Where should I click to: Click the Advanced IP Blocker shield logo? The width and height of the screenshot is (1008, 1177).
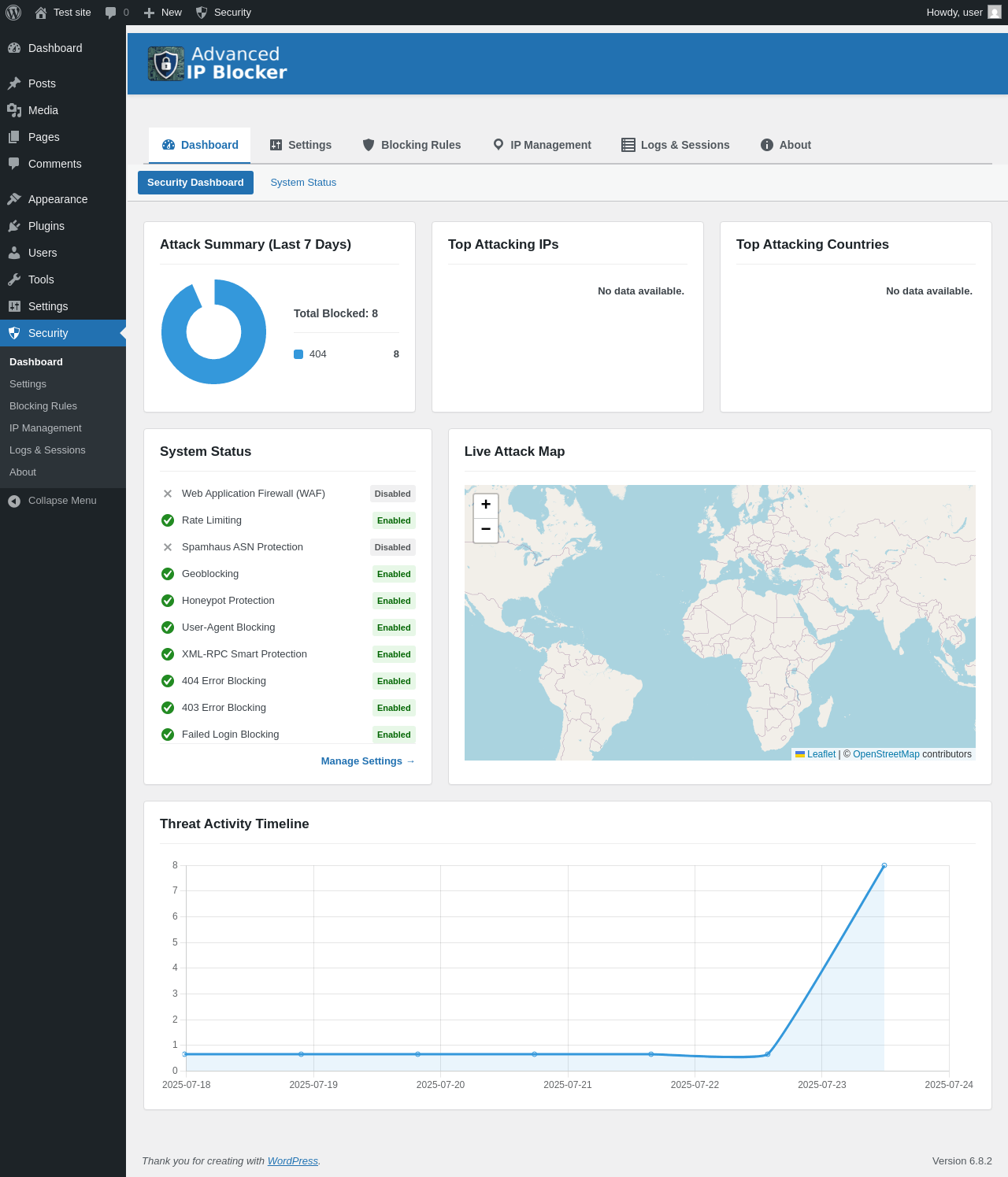point(165,64)
